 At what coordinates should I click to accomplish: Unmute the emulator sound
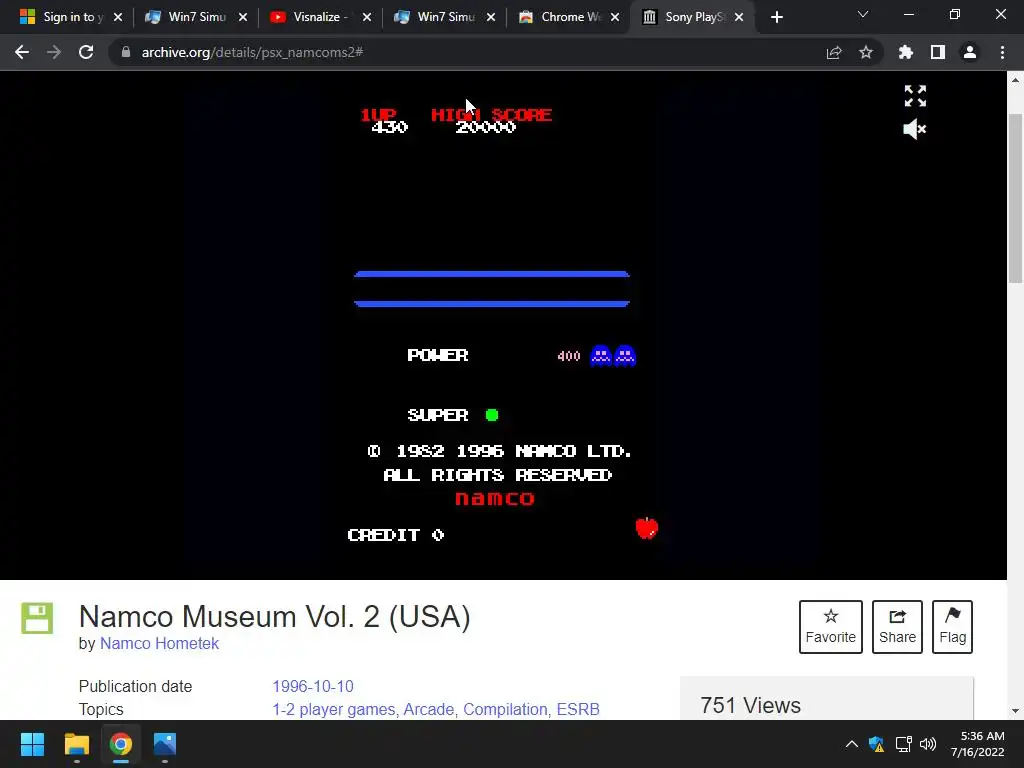click(x=914, y=129)
